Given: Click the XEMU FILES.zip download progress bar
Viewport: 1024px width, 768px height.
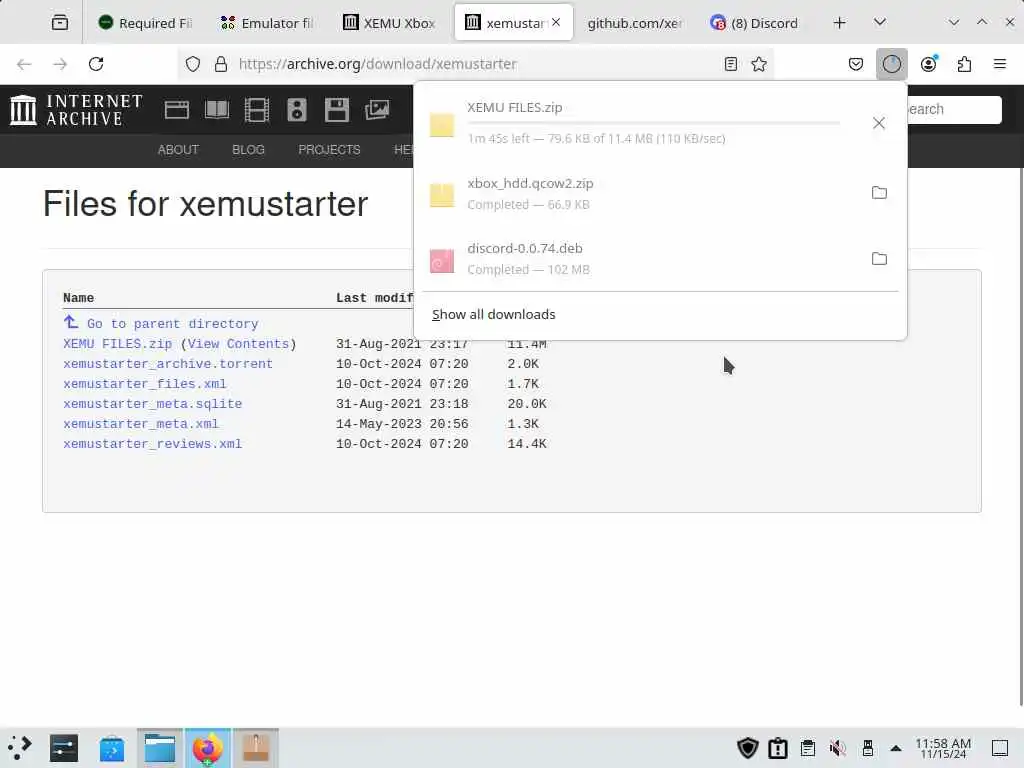Looking at the screenshot, I should pyautogui.click(x=653, y=123).
